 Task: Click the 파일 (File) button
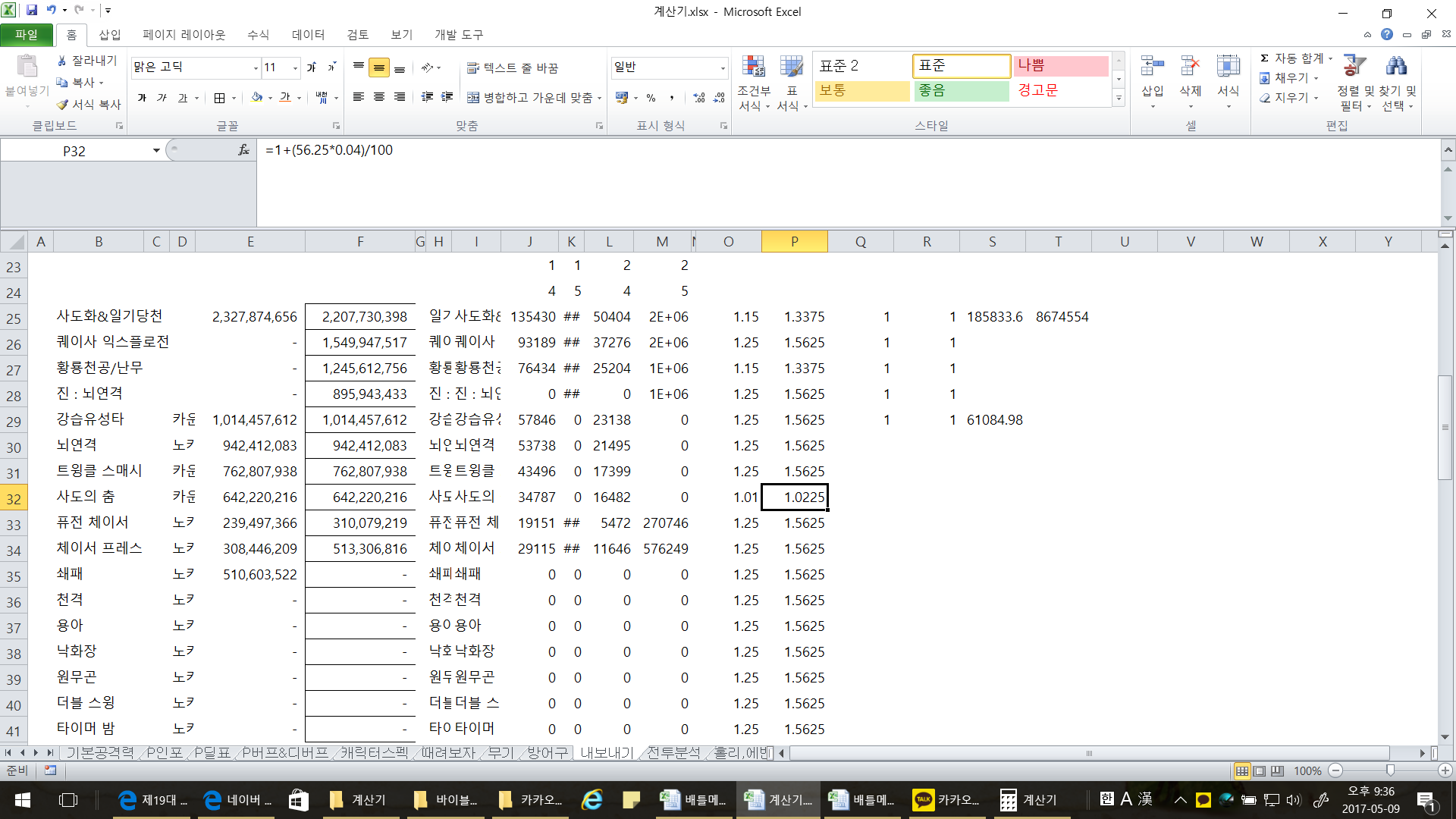pos(26,35)
